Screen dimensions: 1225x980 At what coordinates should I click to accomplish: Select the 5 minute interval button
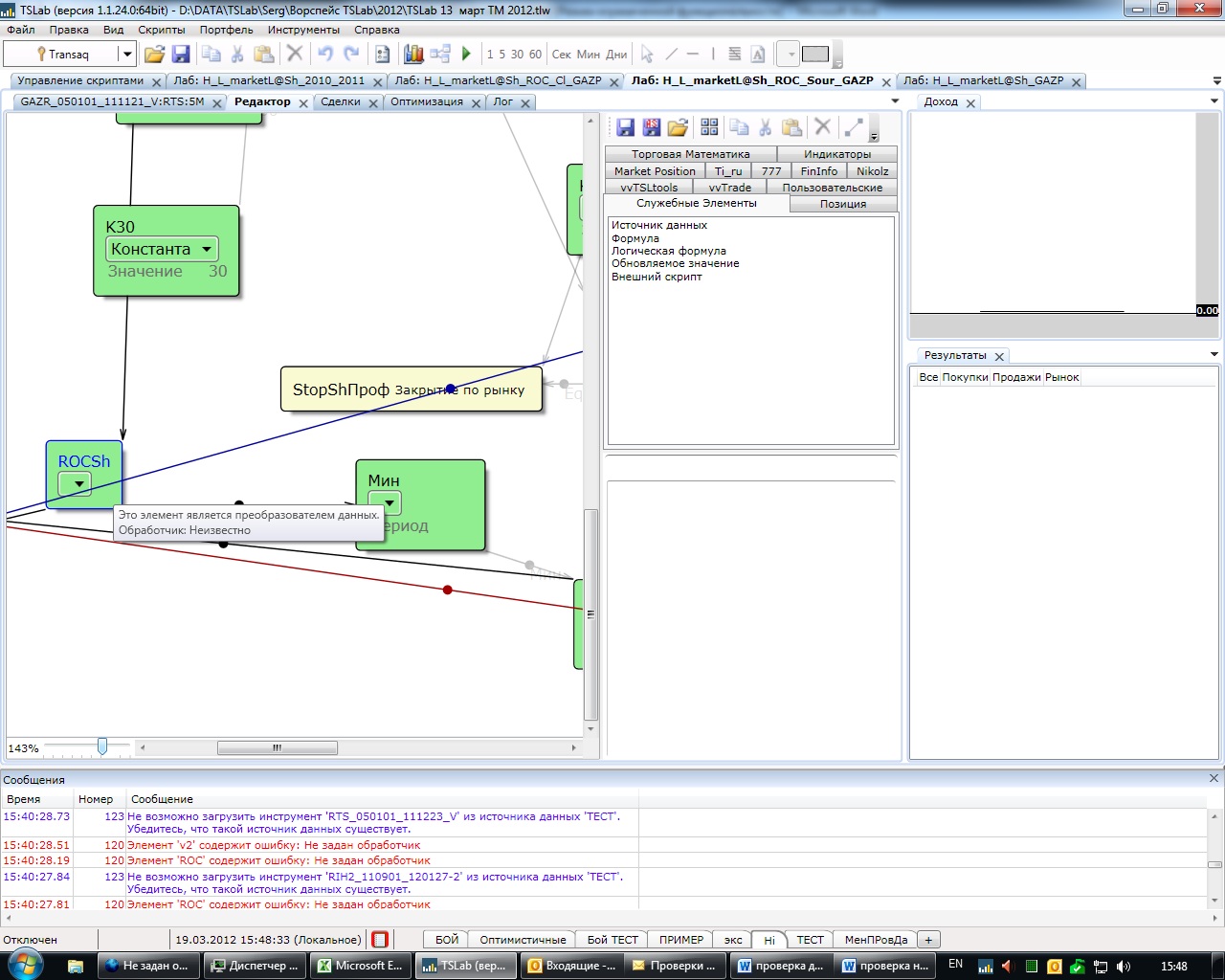point(501,55)
